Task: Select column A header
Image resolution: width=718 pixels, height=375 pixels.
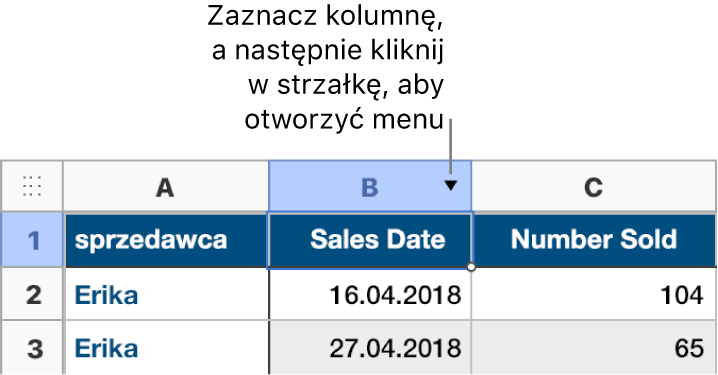Action: click(166, 186)
